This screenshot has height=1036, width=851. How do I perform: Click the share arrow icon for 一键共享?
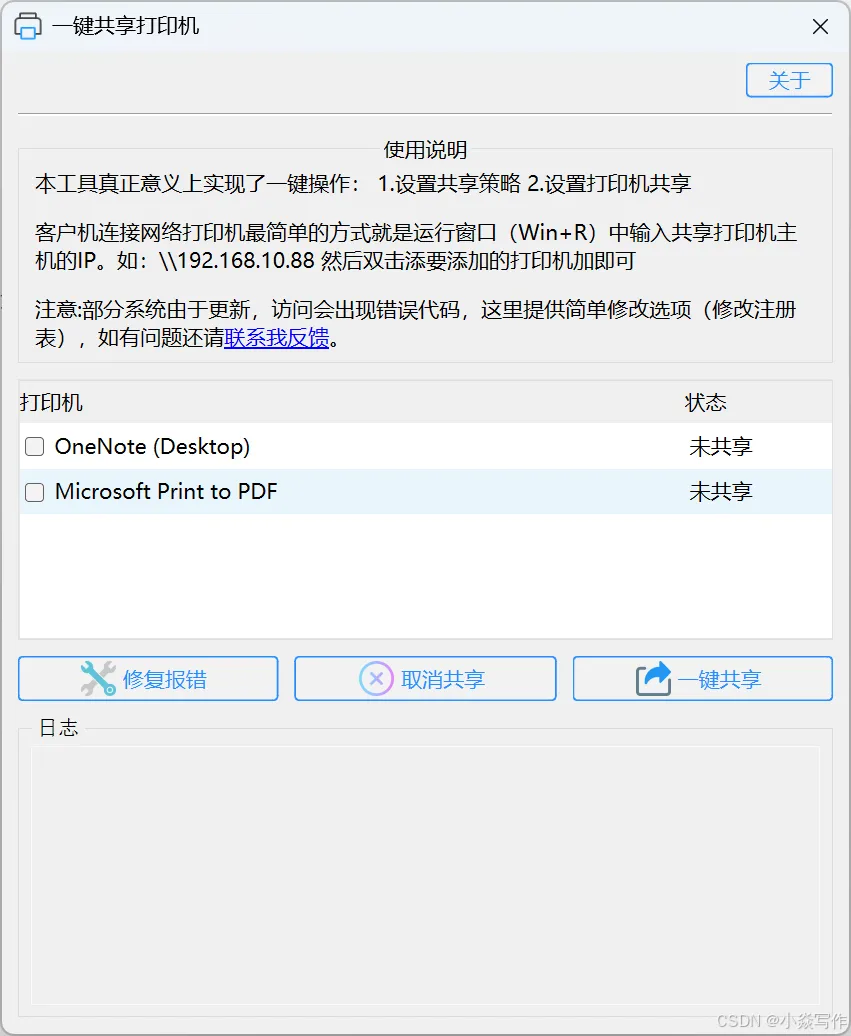click(653, 679)
